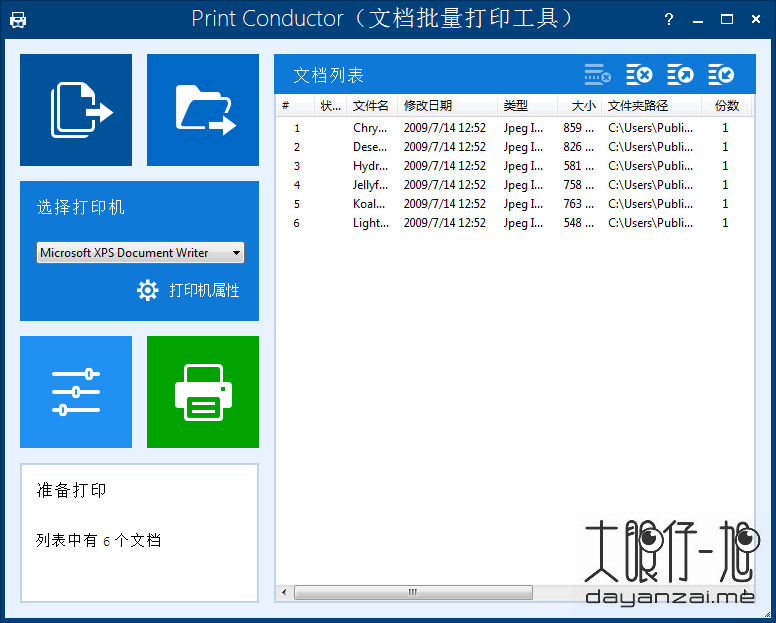This screenshot has width=776, height=623.
Task: Select the Light... file row
Action: click(514, 223)
